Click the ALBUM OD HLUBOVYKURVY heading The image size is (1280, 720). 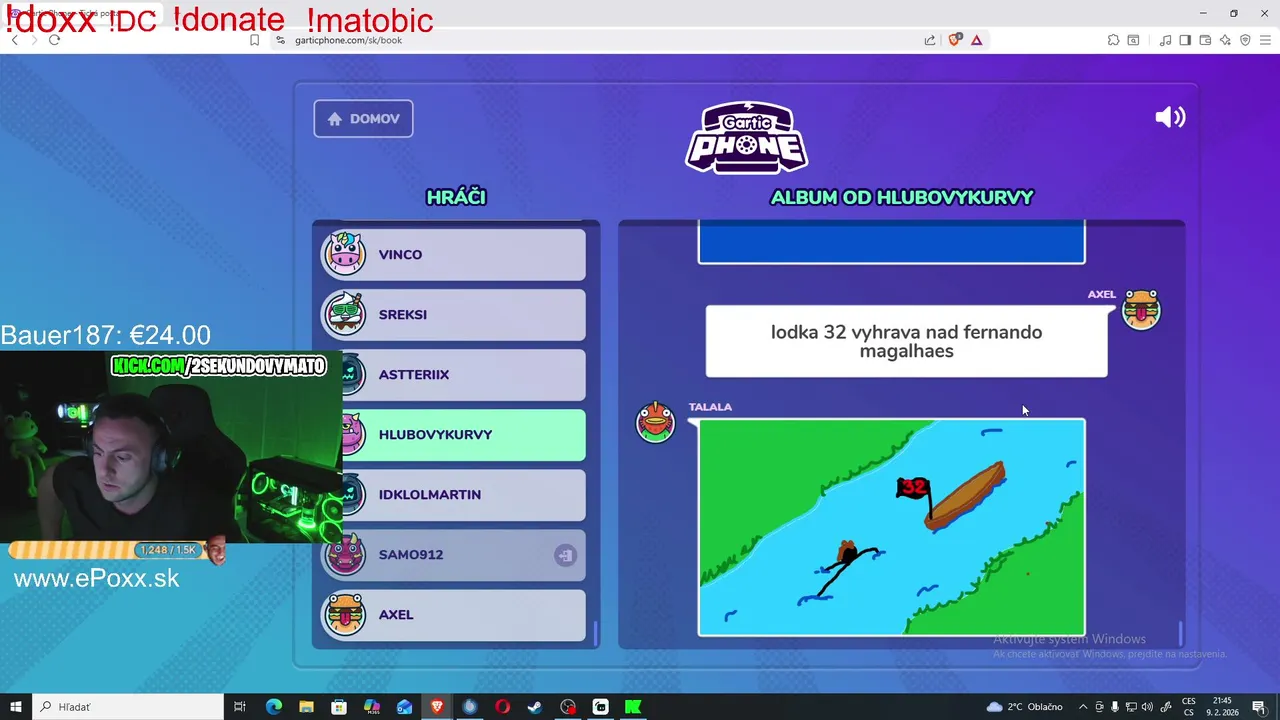[901, 197]
